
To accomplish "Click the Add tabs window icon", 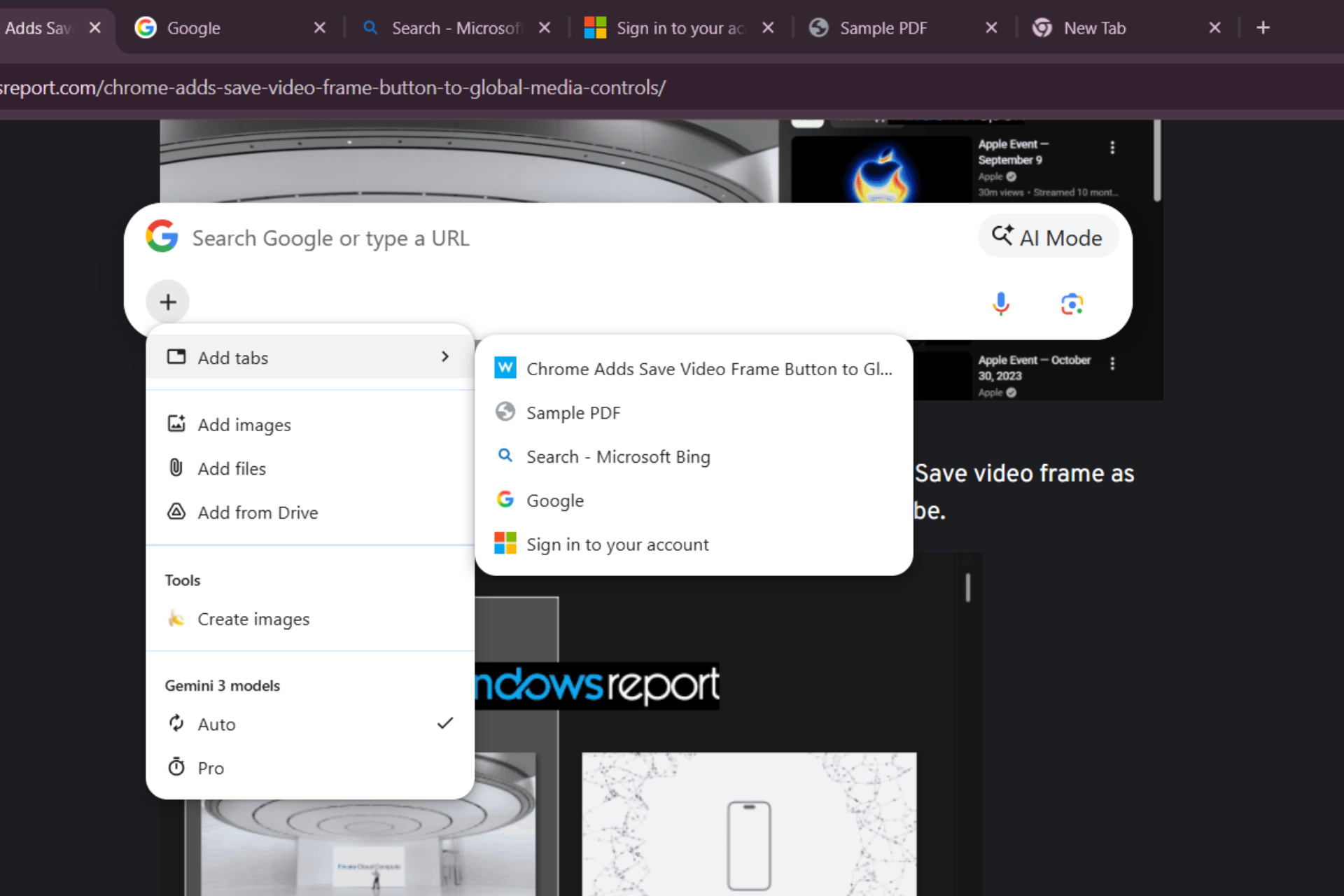I will [x=176, y=356].
